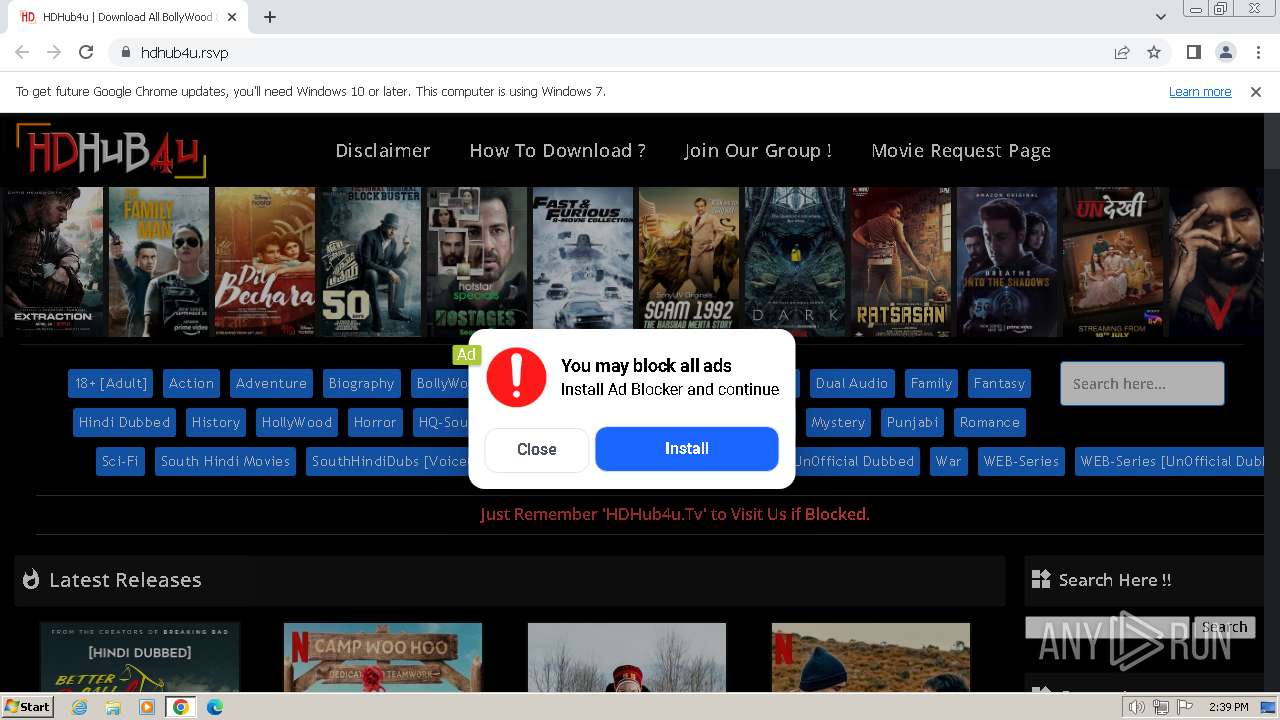Open the side panel icon
Viewport: 1280px width, 720px height.
click(1193, 52)
